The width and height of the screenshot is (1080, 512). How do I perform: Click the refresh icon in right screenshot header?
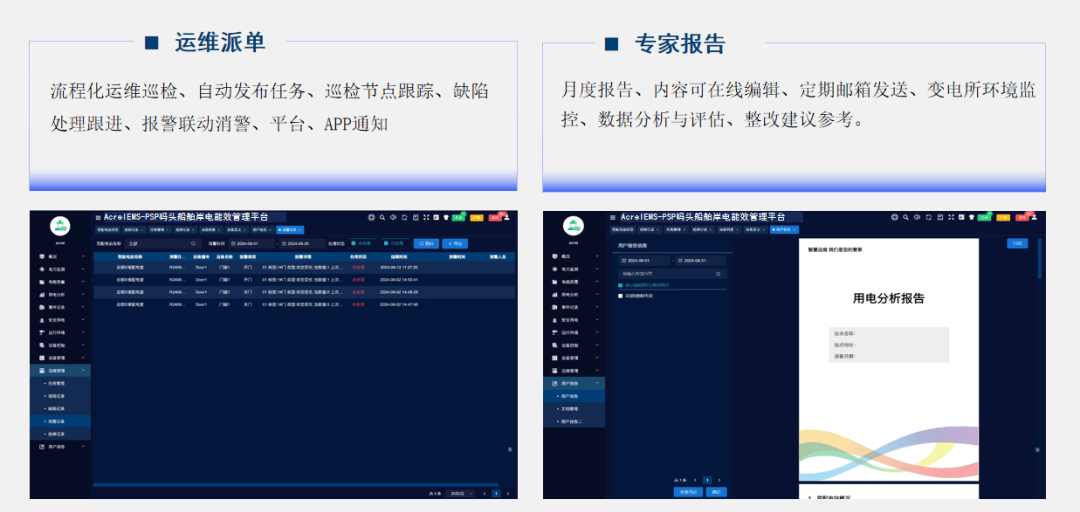pos(928,217)
